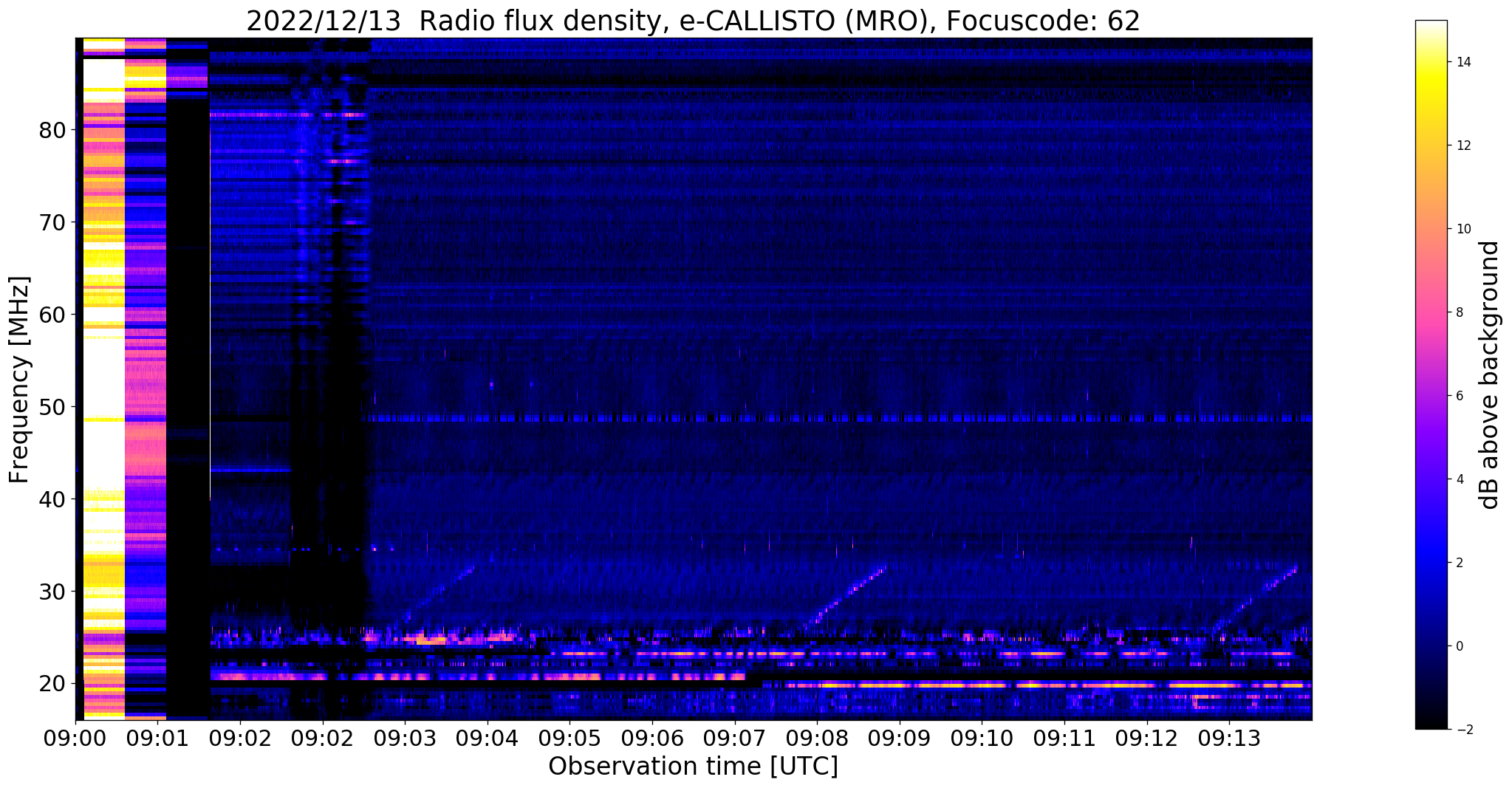
Task: Click the 09:09 time tick label
Action: [899, 739]
